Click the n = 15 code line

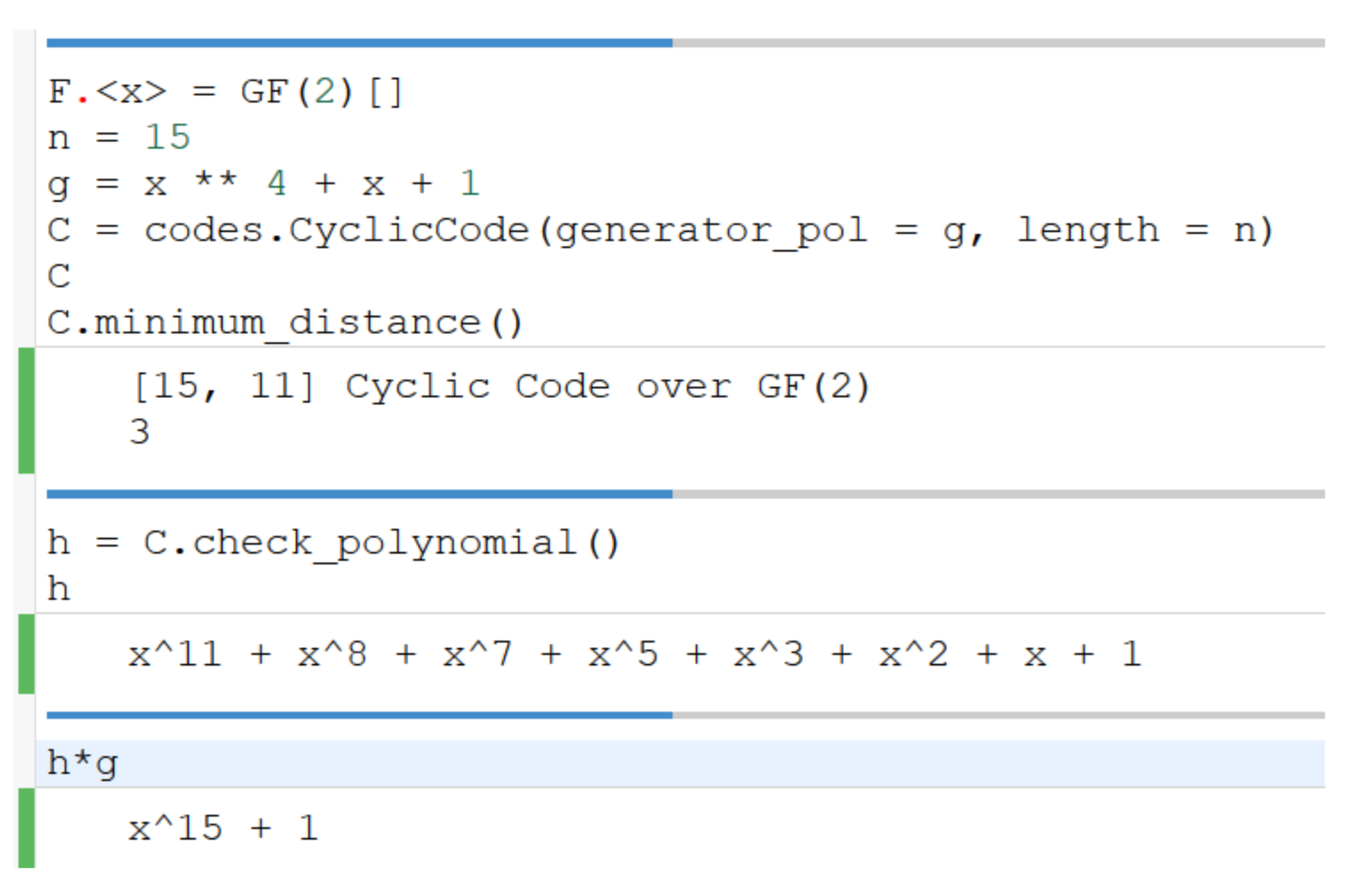pos(119,138)
